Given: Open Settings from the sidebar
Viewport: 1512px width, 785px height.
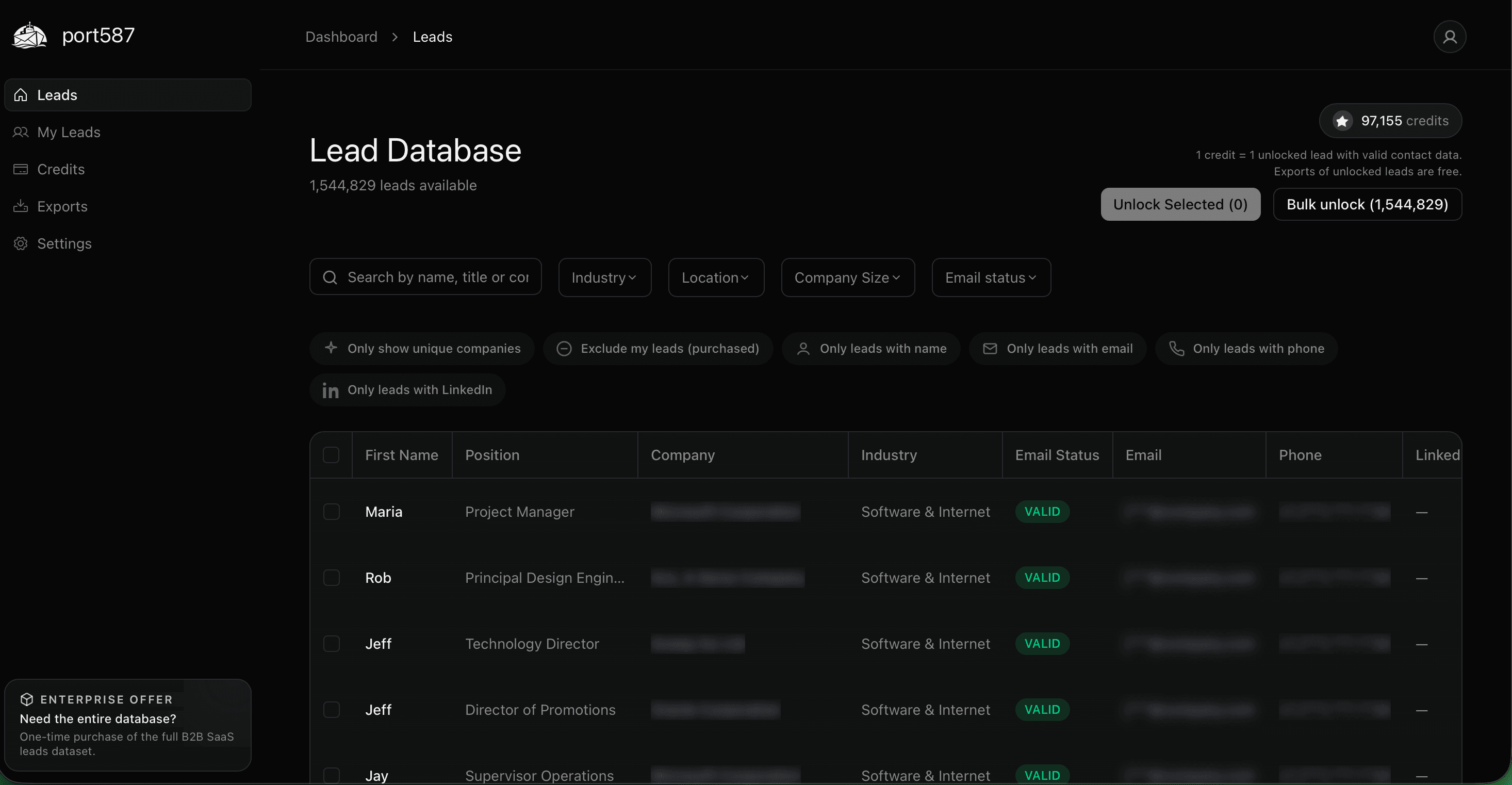Looking at the screenshot, I should (64, 243).
